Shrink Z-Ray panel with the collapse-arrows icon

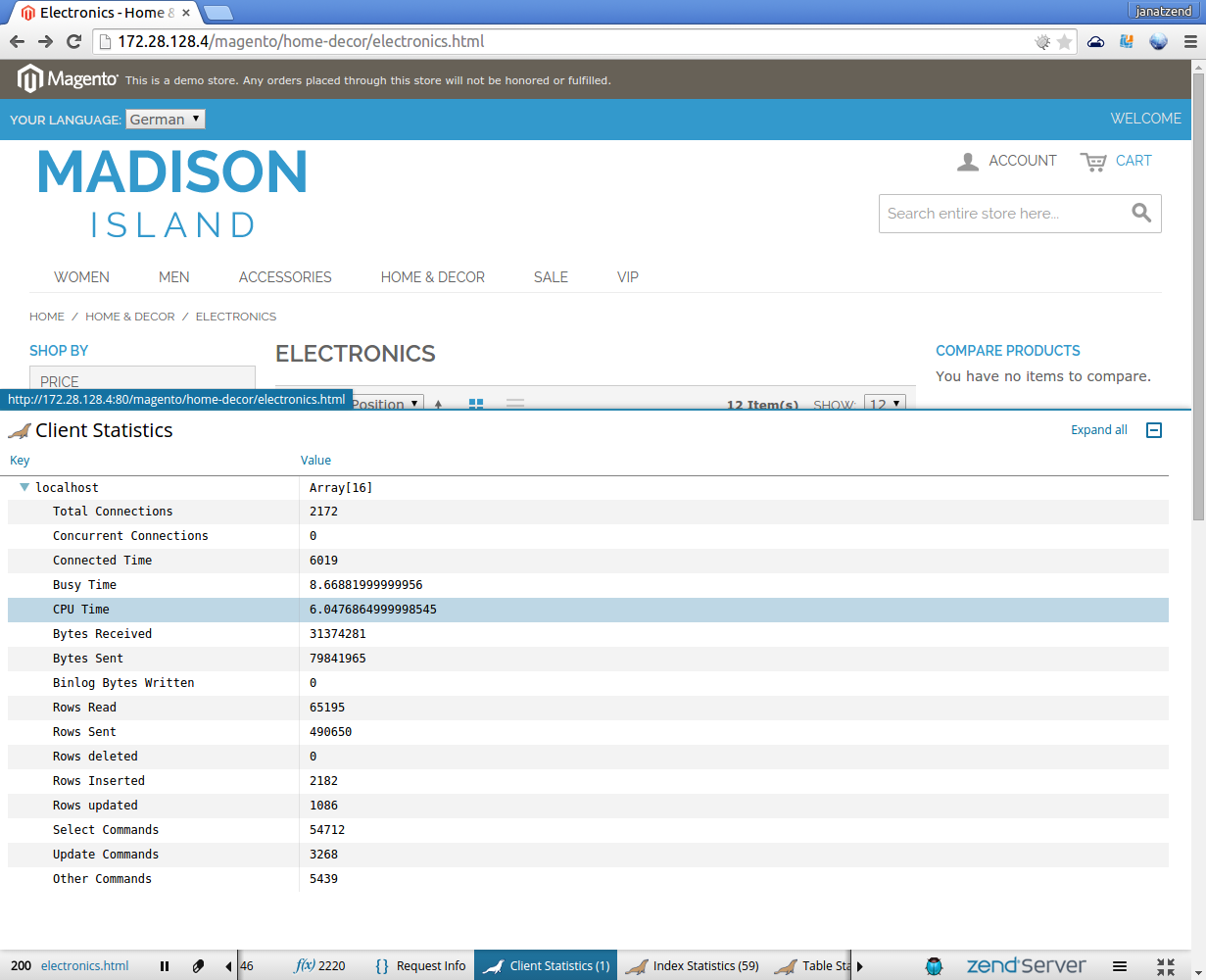1165,966
